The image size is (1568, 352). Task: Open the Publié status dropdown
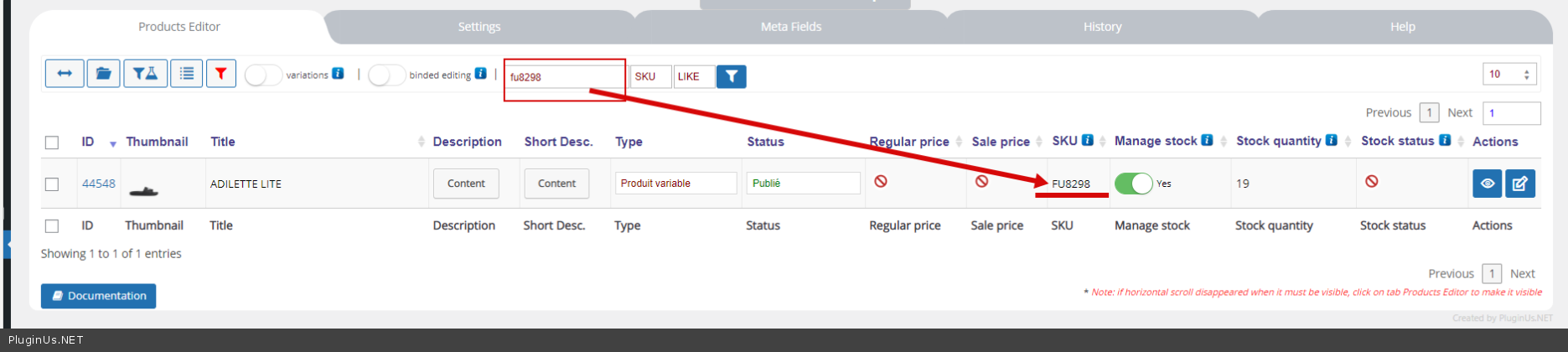802,184
